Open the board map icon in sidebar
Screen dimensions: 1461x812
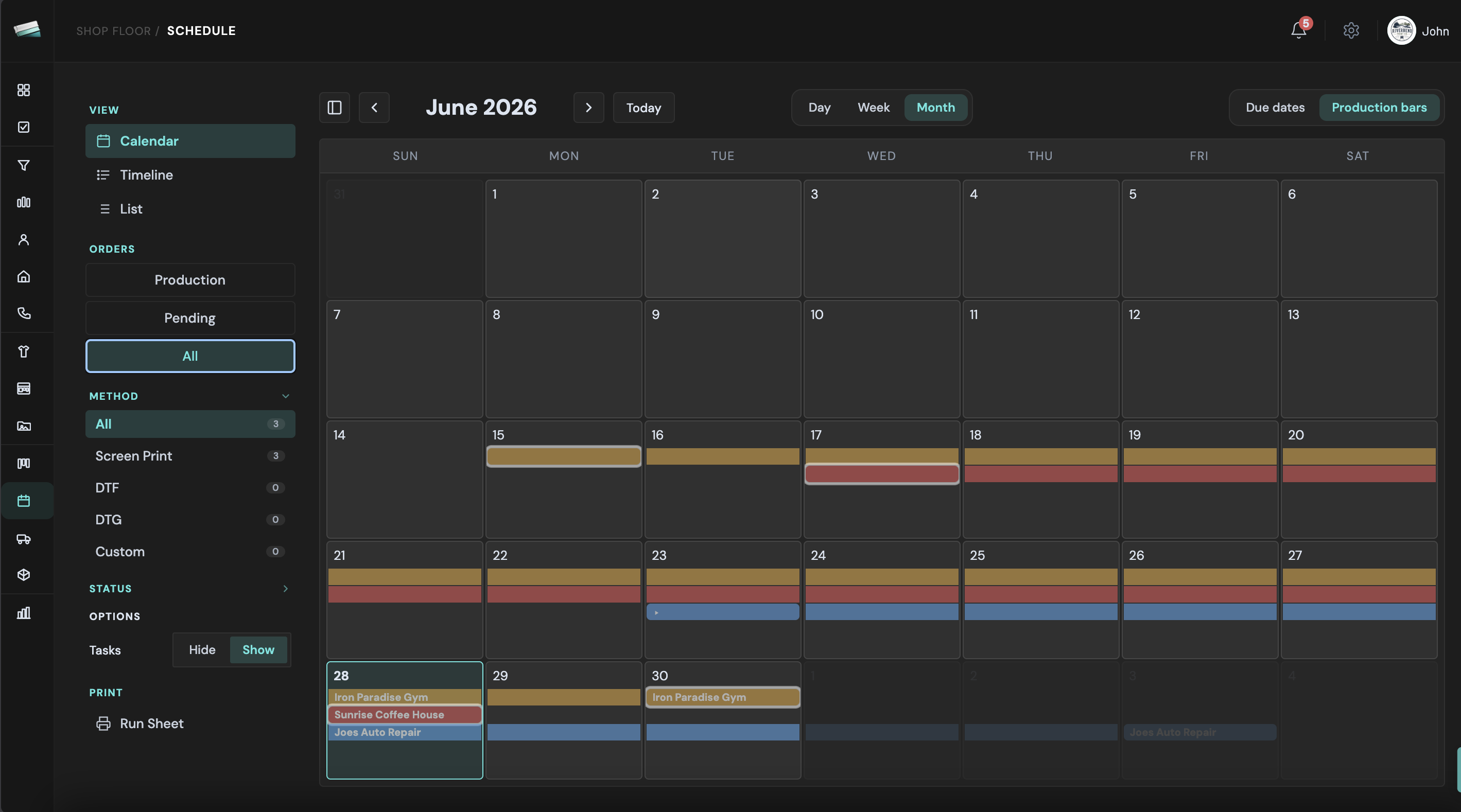pos(23,463)
